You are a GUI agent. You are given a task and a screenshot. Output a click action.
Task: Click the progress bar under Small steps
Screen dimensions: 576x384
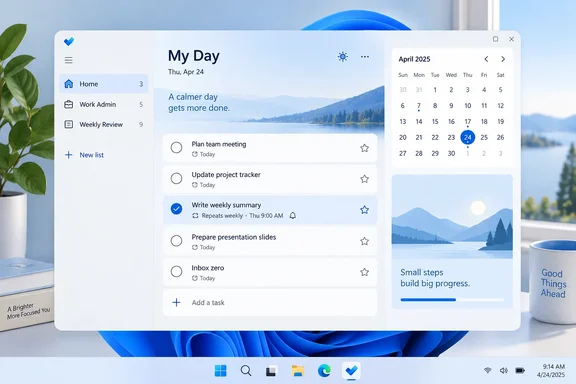pos(452,300)
